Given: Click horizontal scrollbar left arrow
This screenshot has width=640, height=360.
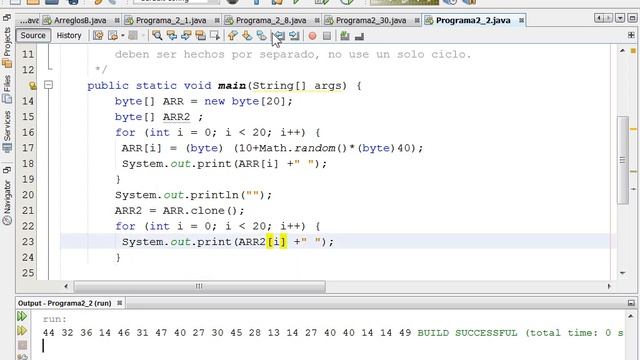Looking at the screenshot, I should [66, 286].
